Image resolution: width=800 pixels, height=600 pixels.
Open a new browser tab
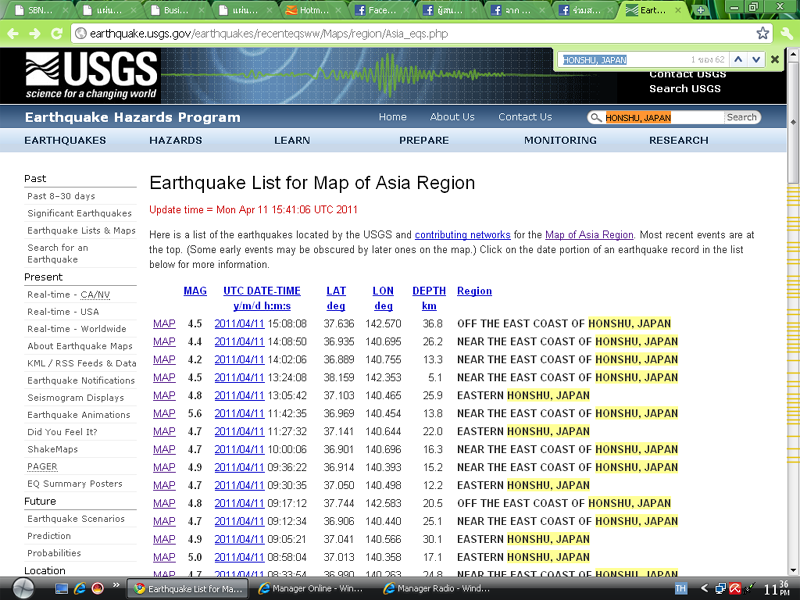[701, 10]
